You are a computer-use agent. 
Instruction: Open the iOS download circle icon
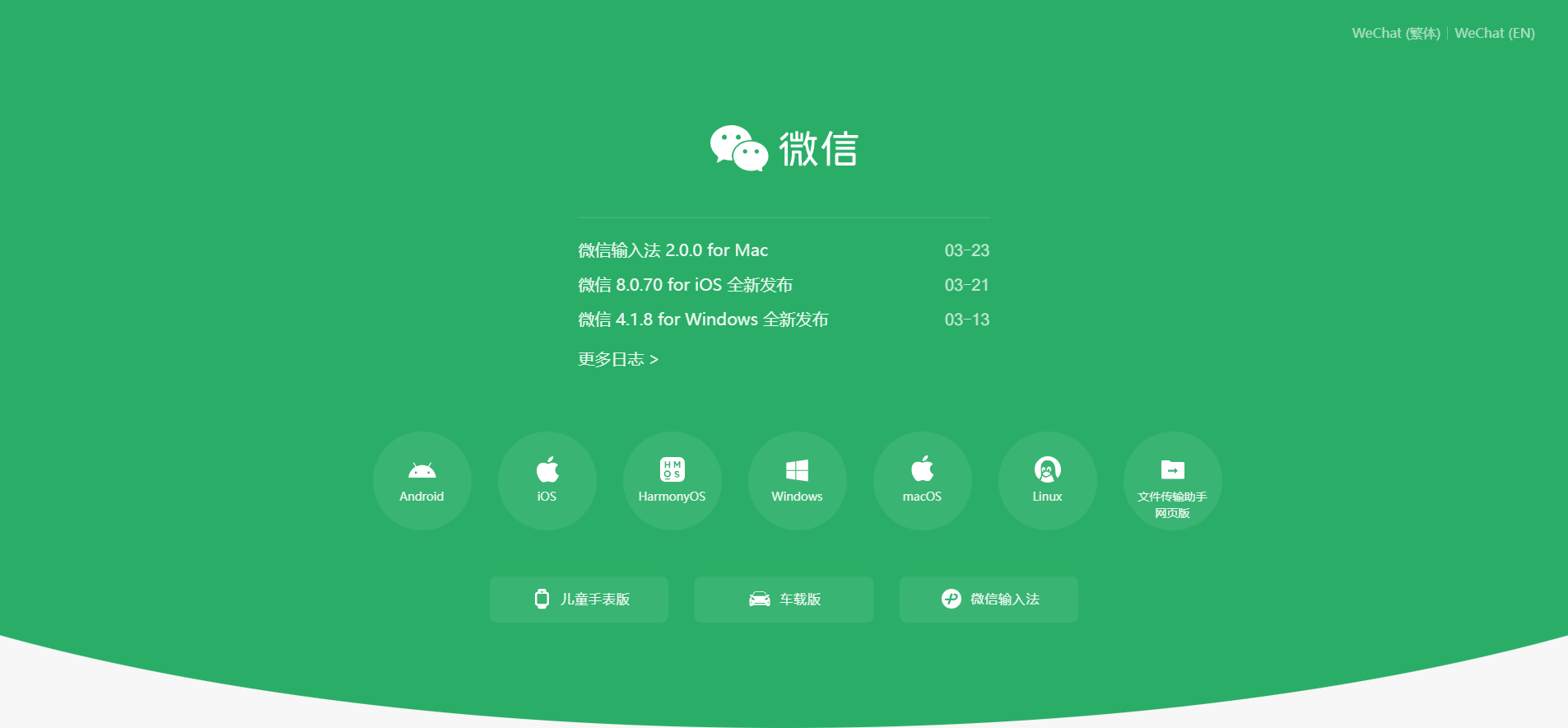pos(547,481)
